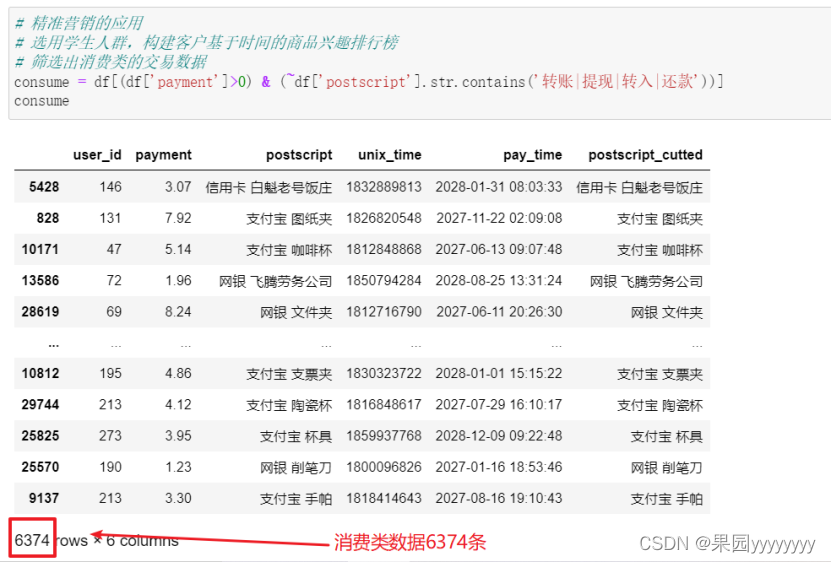Click pay_time 2027-06-11 20:26:30
Viewport: 831px width, 563px height.
click(499, 311)
